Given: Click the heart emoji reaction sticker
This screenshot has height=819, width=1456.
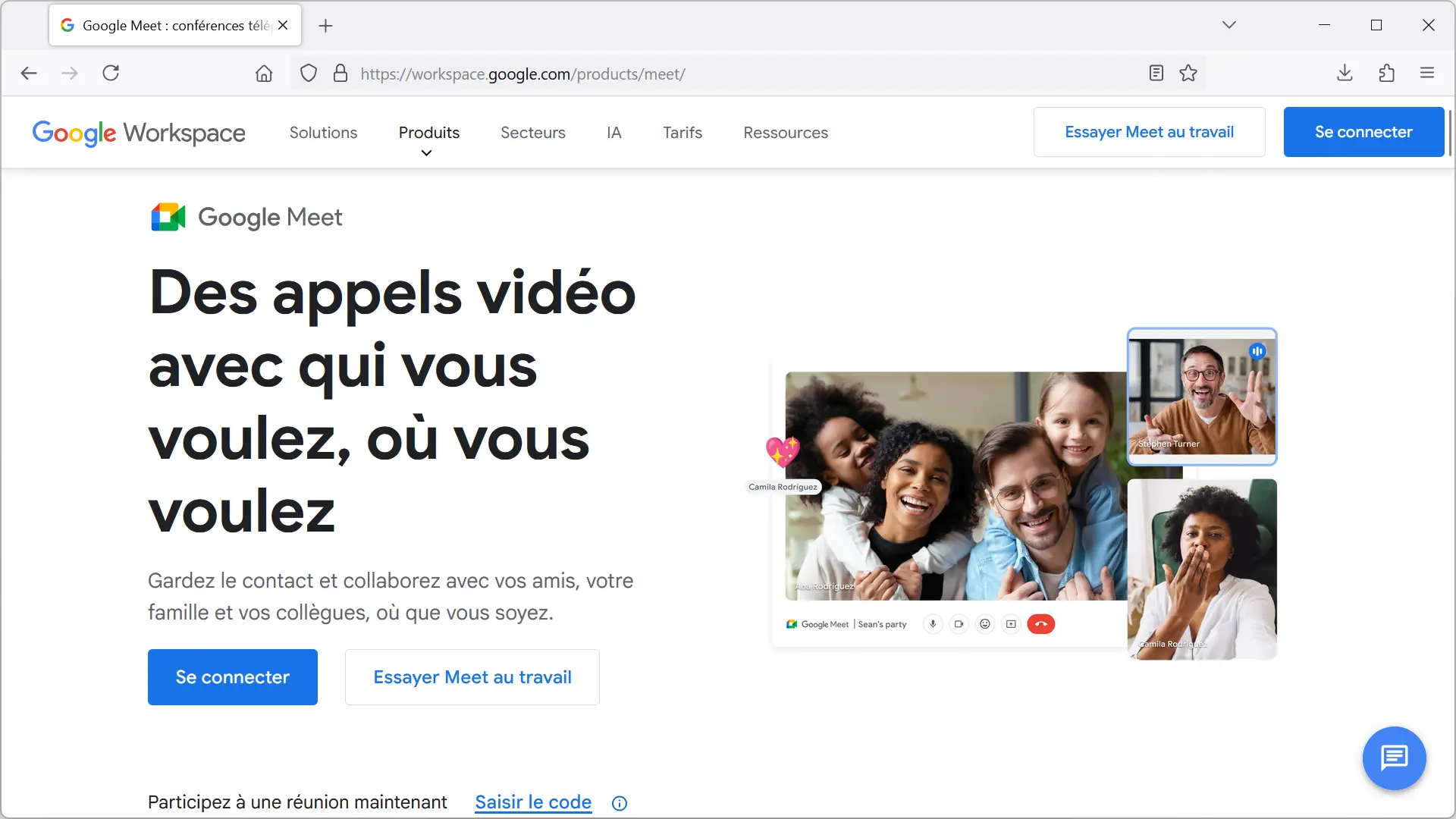Looking at the screenshot, I should click(783, 451).
